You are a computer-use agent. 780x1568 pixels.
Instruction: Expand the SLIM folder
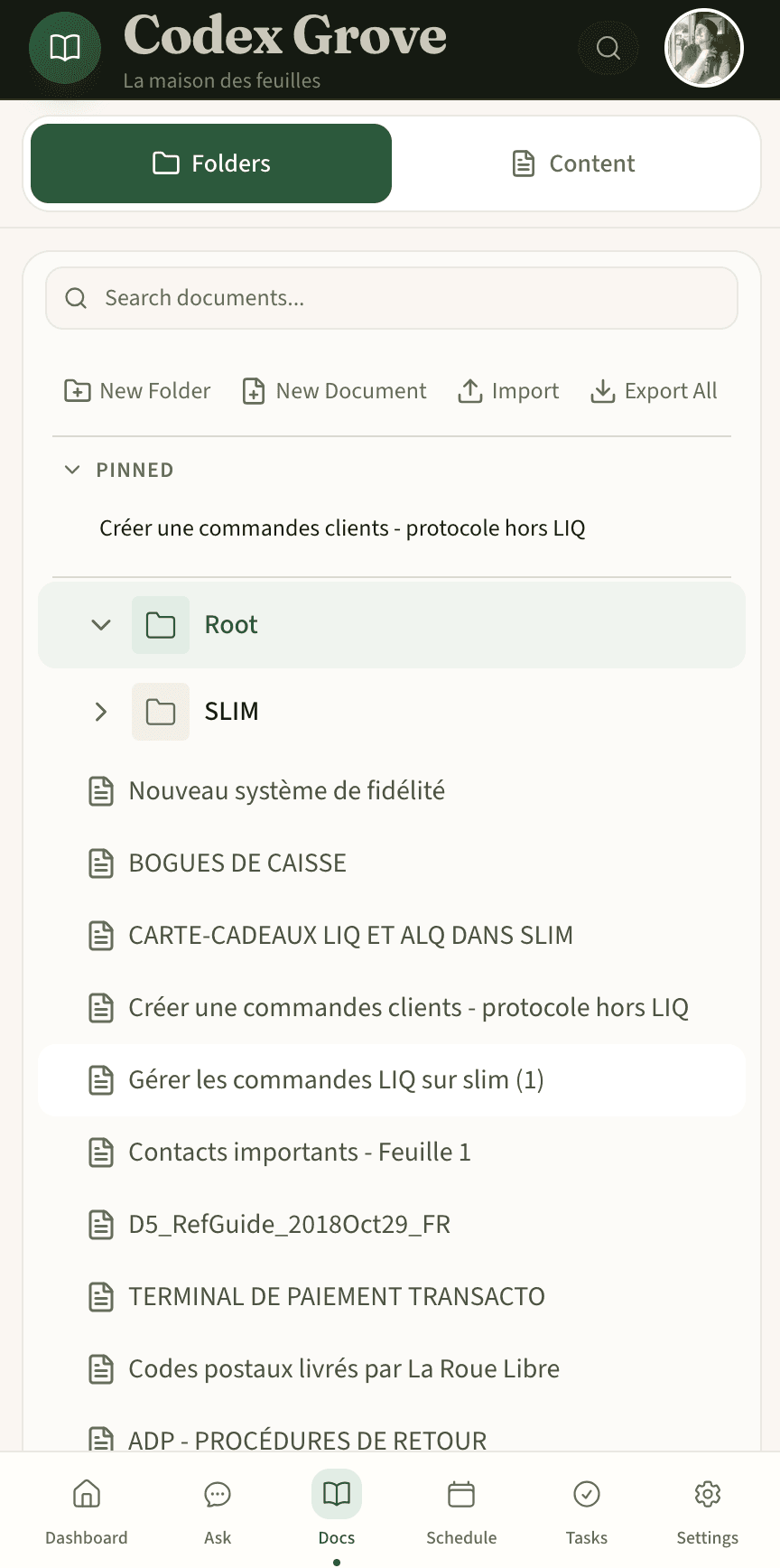pyautogui.click(x=99, y=712)
